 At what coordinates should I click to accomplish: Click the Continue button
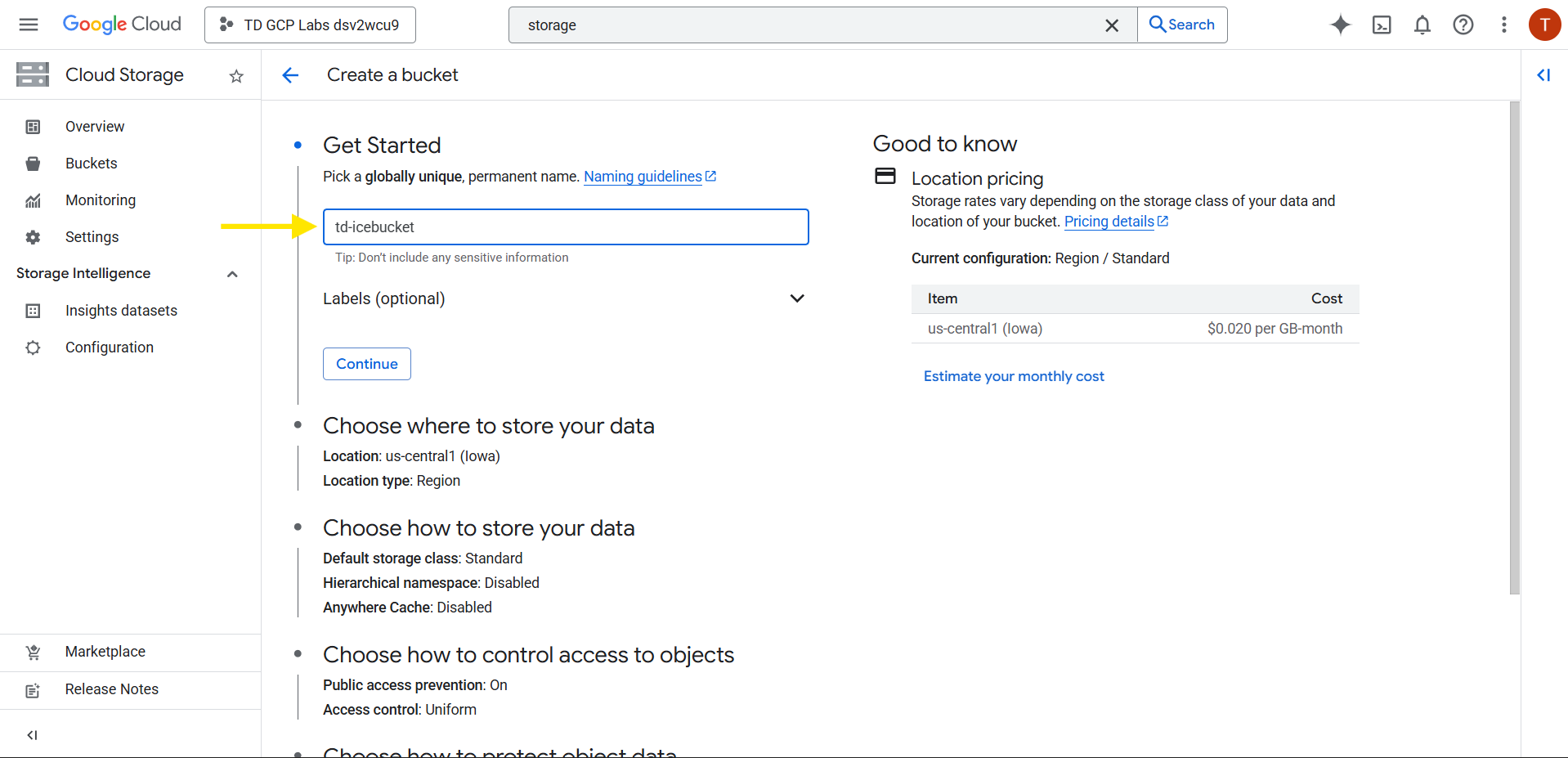pyautogui.click(x=366, y=364)
